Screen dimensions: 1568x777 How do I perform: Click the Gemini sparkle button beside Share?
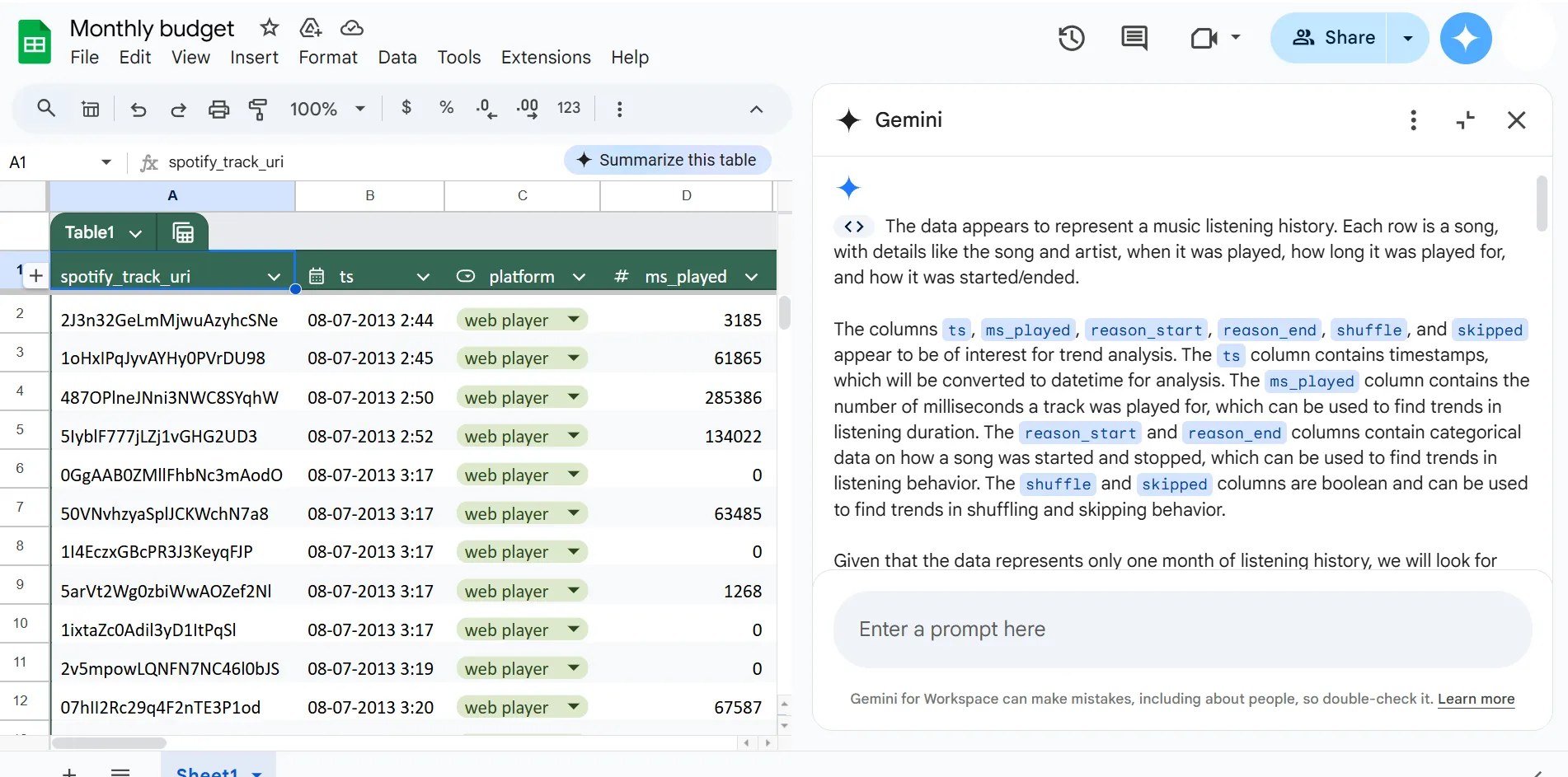tap(1466, 38)
